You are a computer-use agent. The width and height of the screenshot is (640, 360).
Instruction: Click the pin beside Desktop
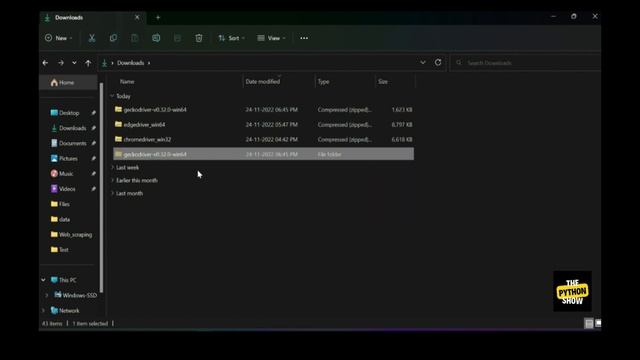93,113
